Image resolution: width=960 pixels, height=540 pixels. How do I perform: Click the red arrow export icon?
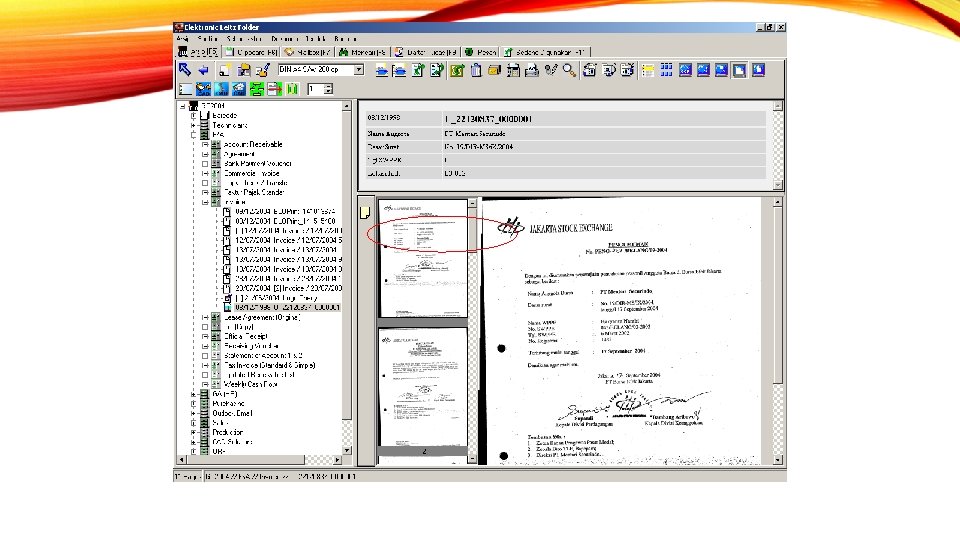274,89
